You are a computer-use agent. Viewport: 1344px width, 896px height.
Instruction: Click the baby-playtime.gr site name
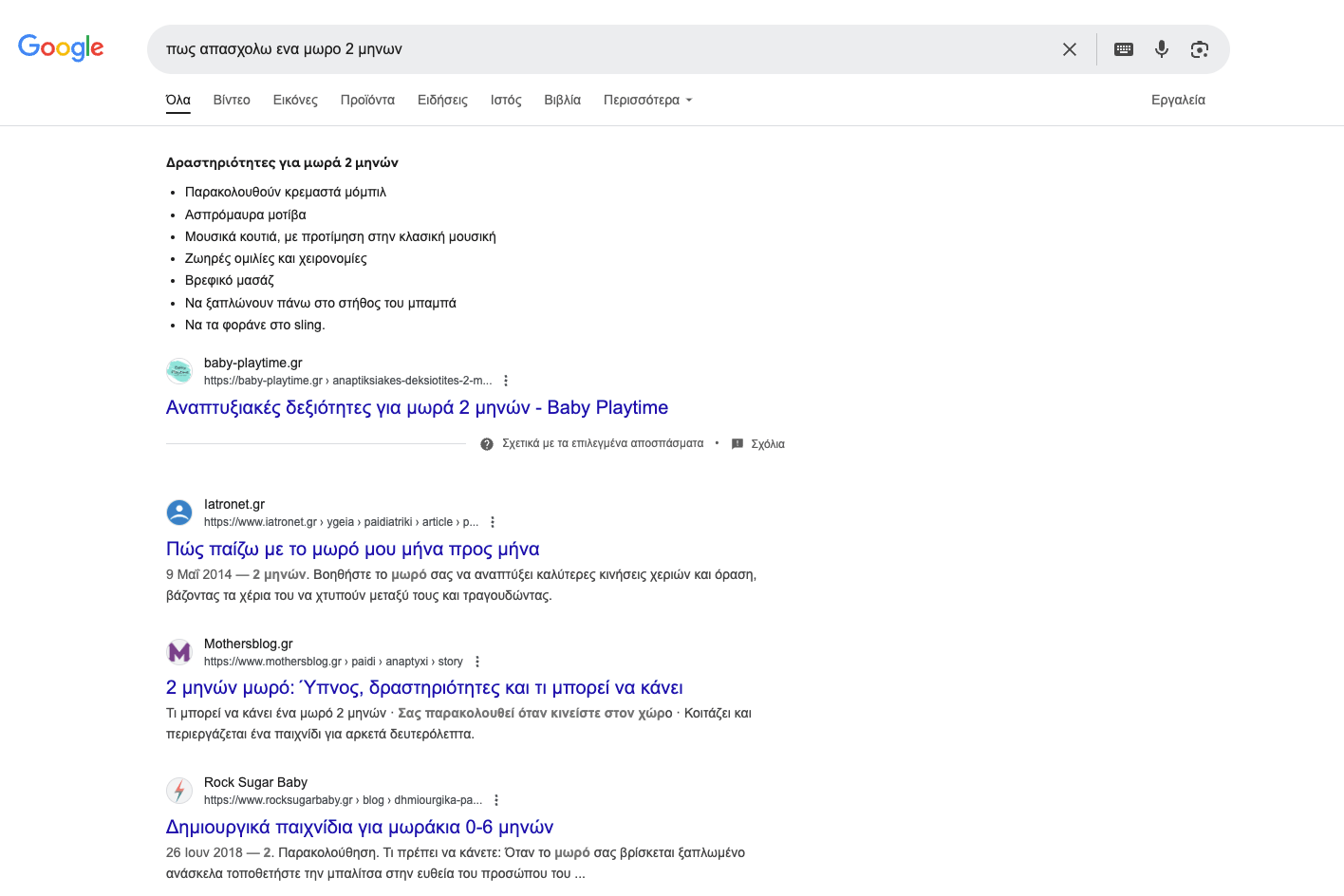click(x=252, y=363)
